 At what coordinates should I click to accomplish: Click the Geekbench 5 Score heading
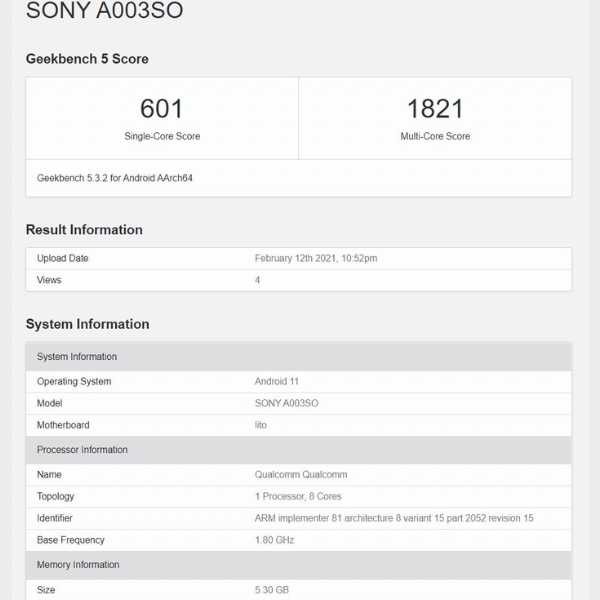point(87,59)
